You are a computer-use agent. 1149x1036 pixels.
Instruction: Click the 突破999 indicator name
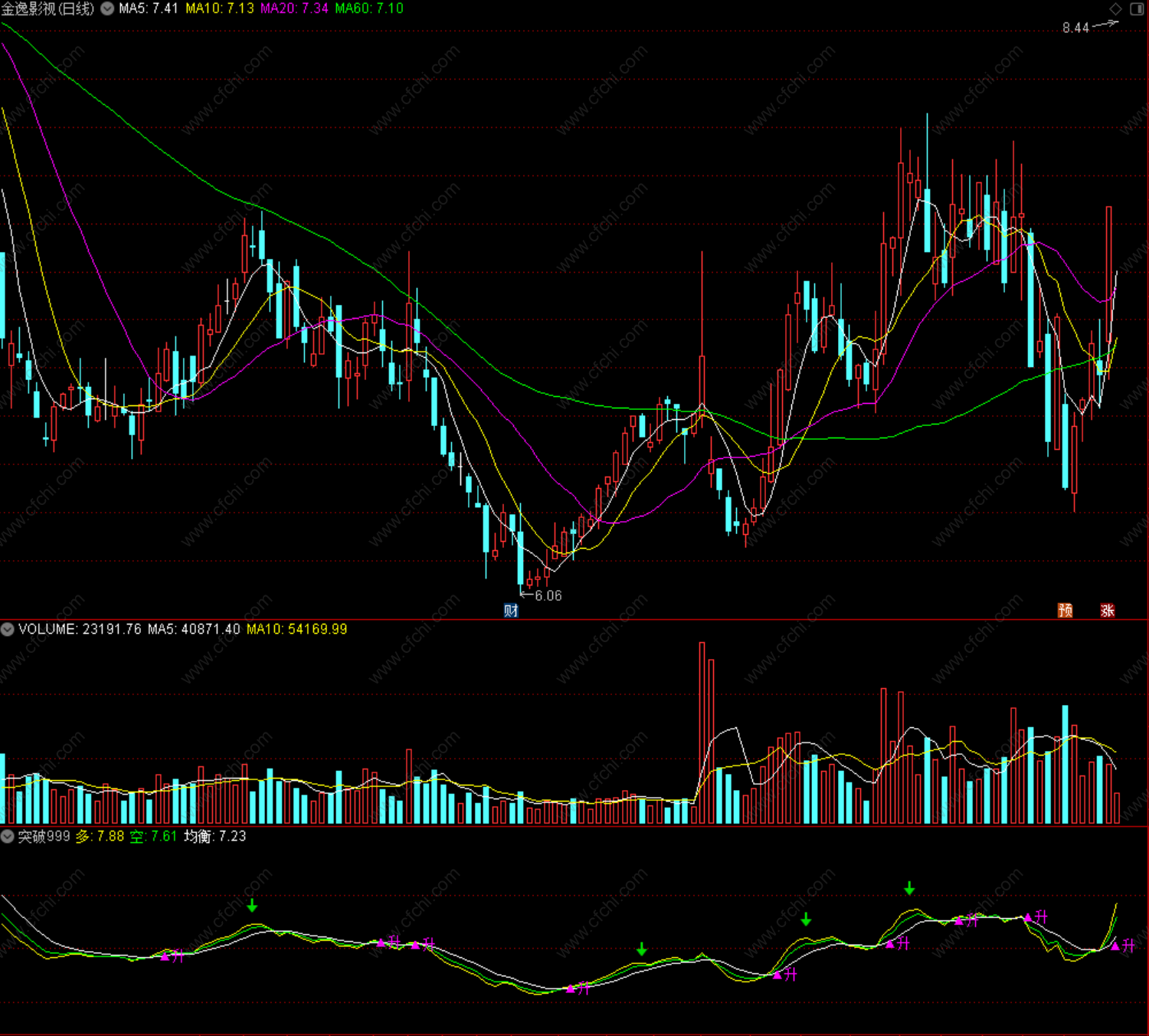tap(44, 836)
